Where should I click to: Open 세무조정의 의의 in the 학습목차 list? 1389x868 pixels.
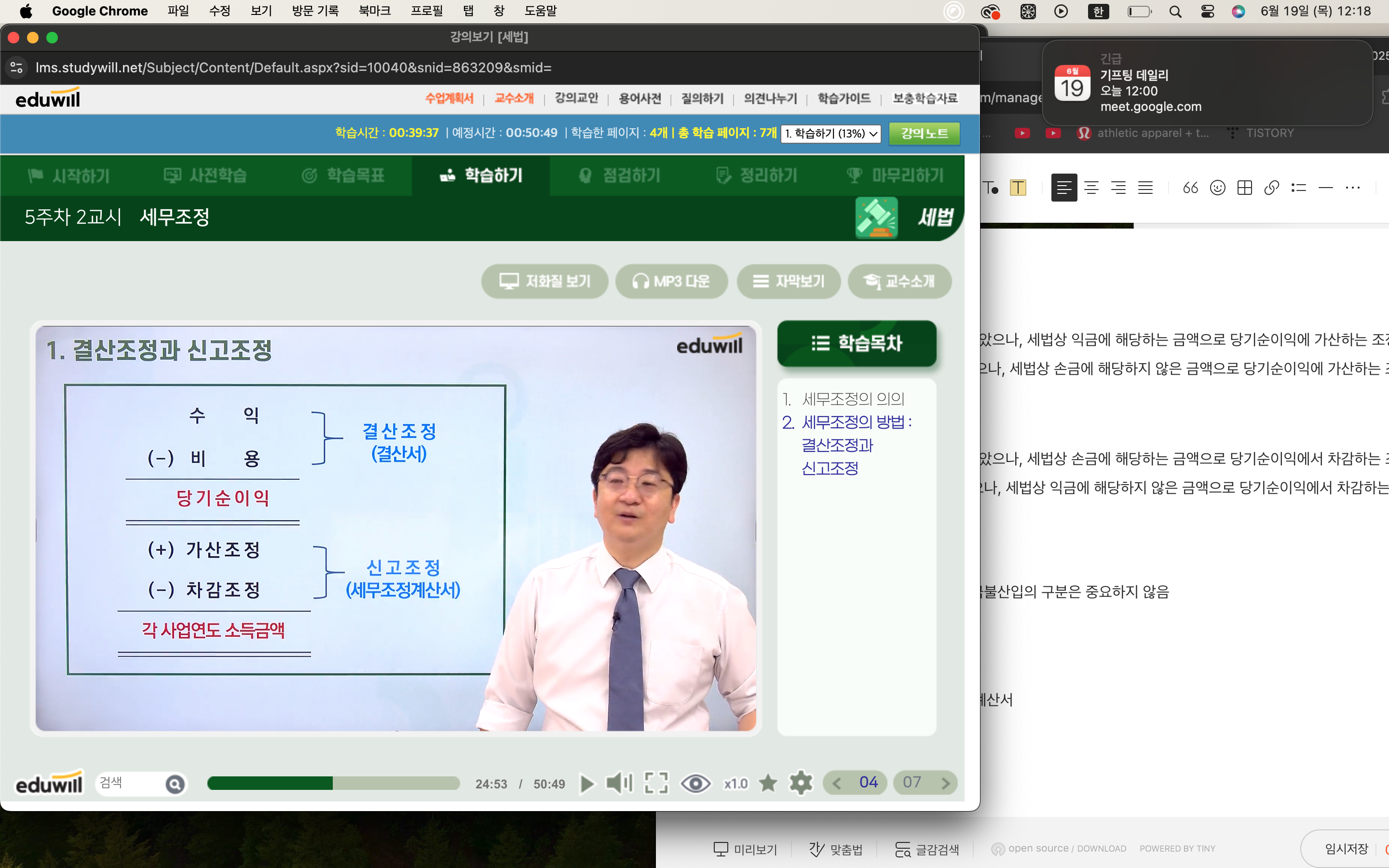(853, 398)
